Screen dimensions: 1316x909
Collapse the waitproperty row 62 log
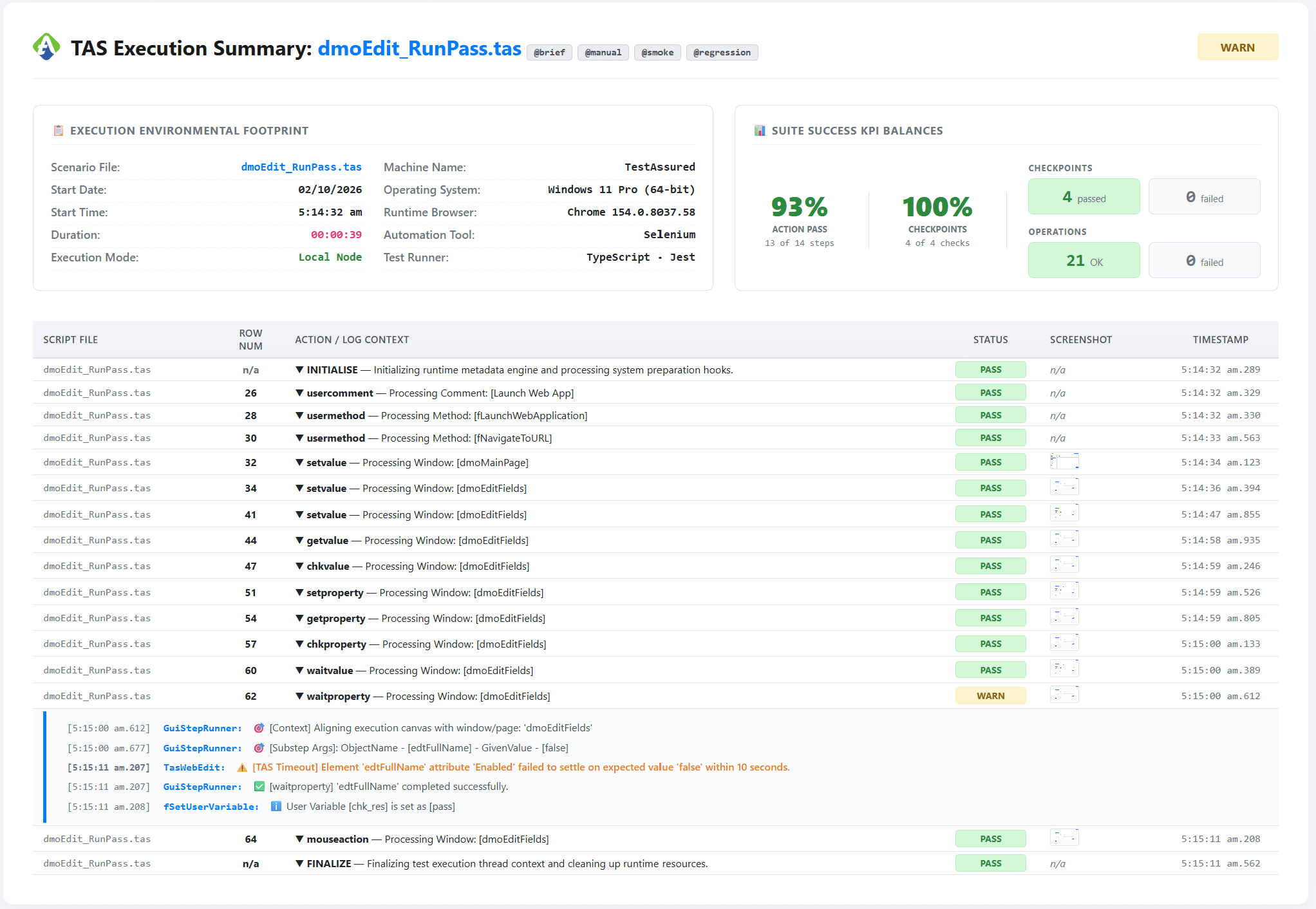point(299,696)
